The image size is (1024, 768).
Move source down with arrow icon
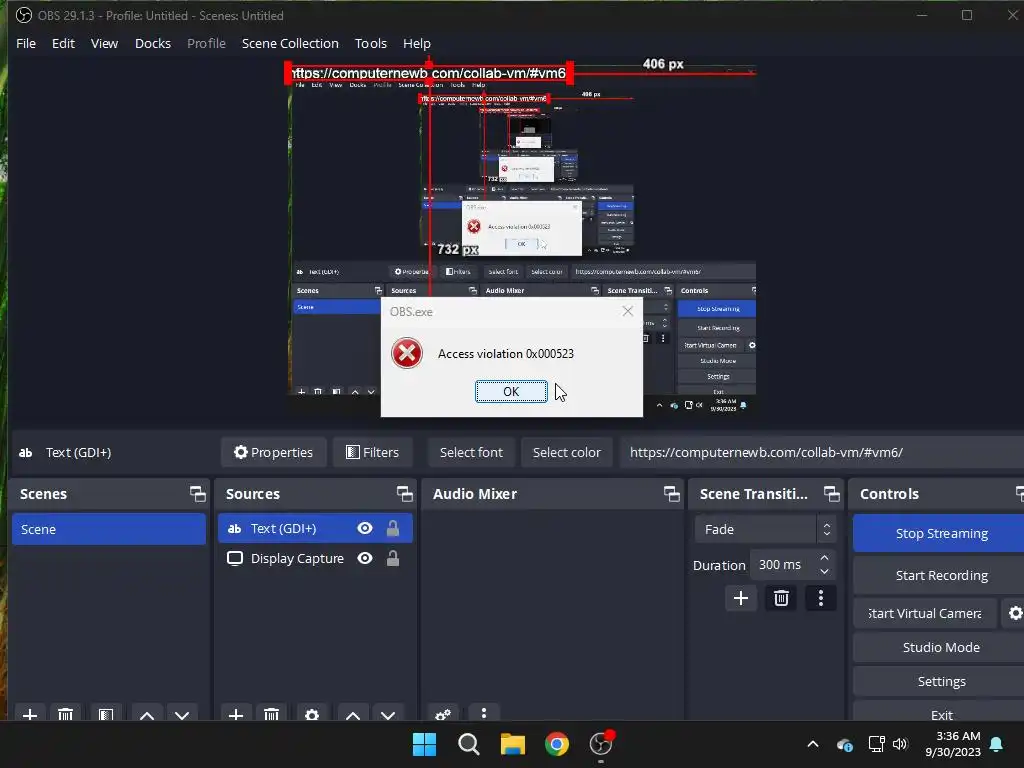[x=388, y=714]
